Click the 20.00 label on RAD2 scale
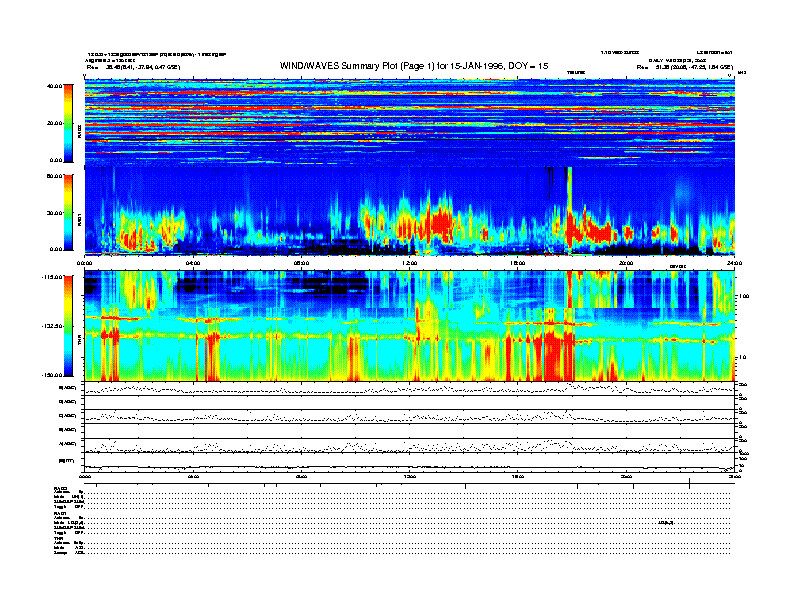792x612 pixels. click(x=55, y=123)
